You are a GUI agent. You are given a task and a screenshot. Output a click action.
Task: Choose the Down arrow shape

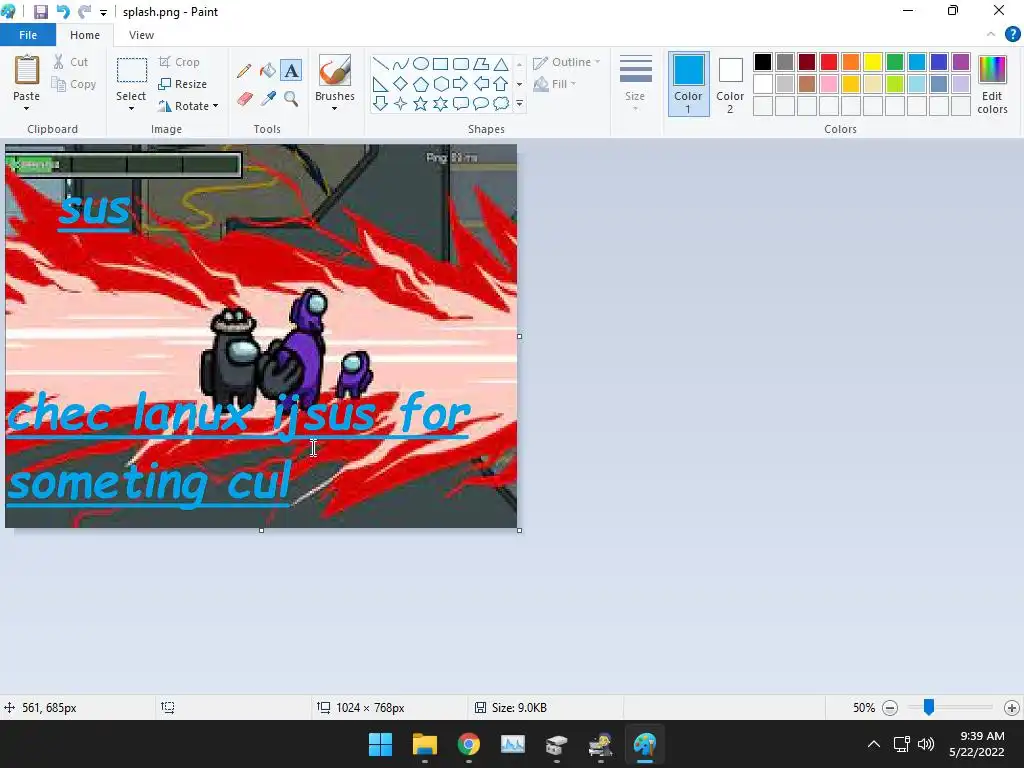point(380,103)
